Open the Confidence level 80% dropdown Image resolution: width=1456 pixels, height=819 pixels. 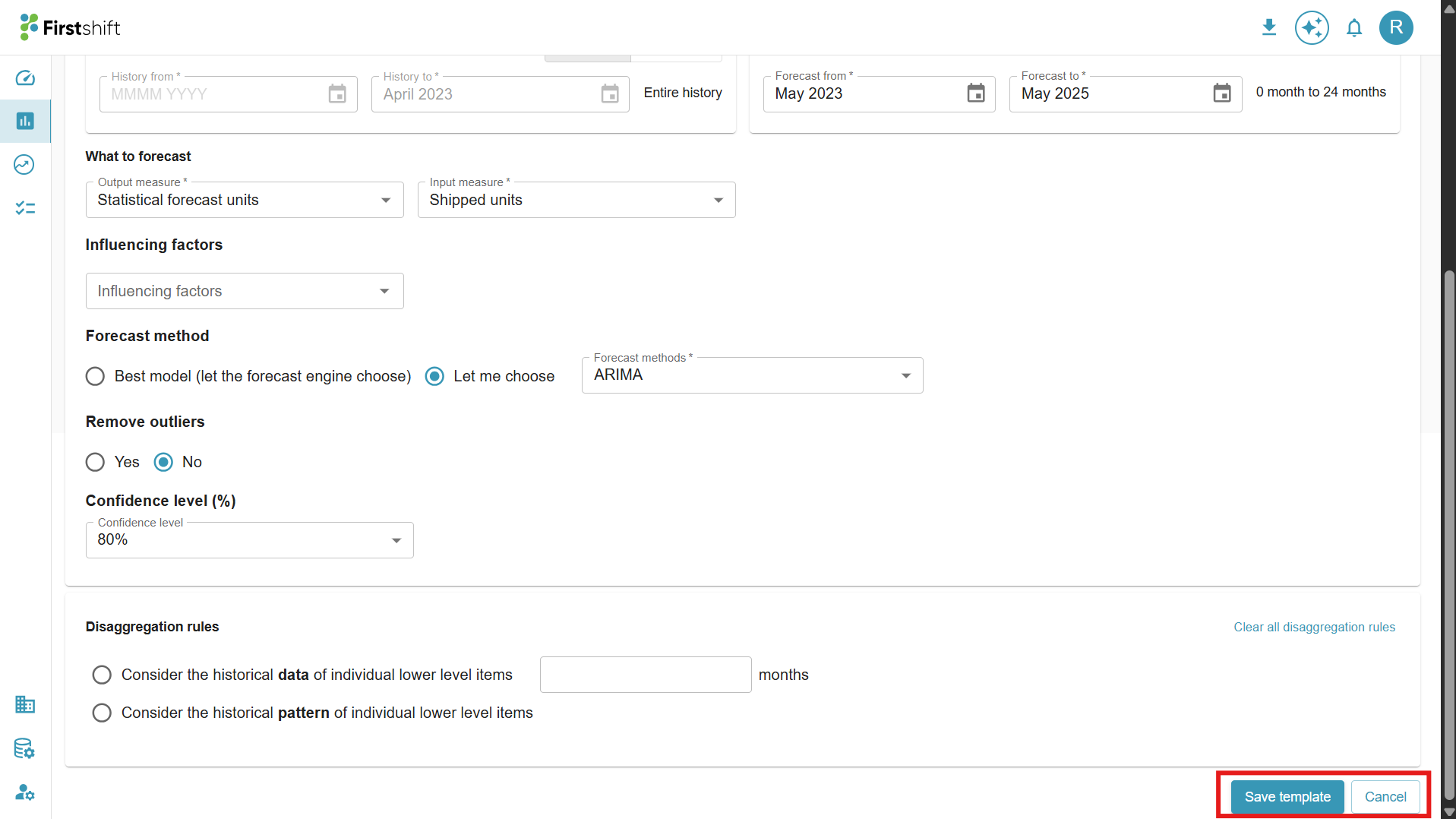(x=249, y=540)
